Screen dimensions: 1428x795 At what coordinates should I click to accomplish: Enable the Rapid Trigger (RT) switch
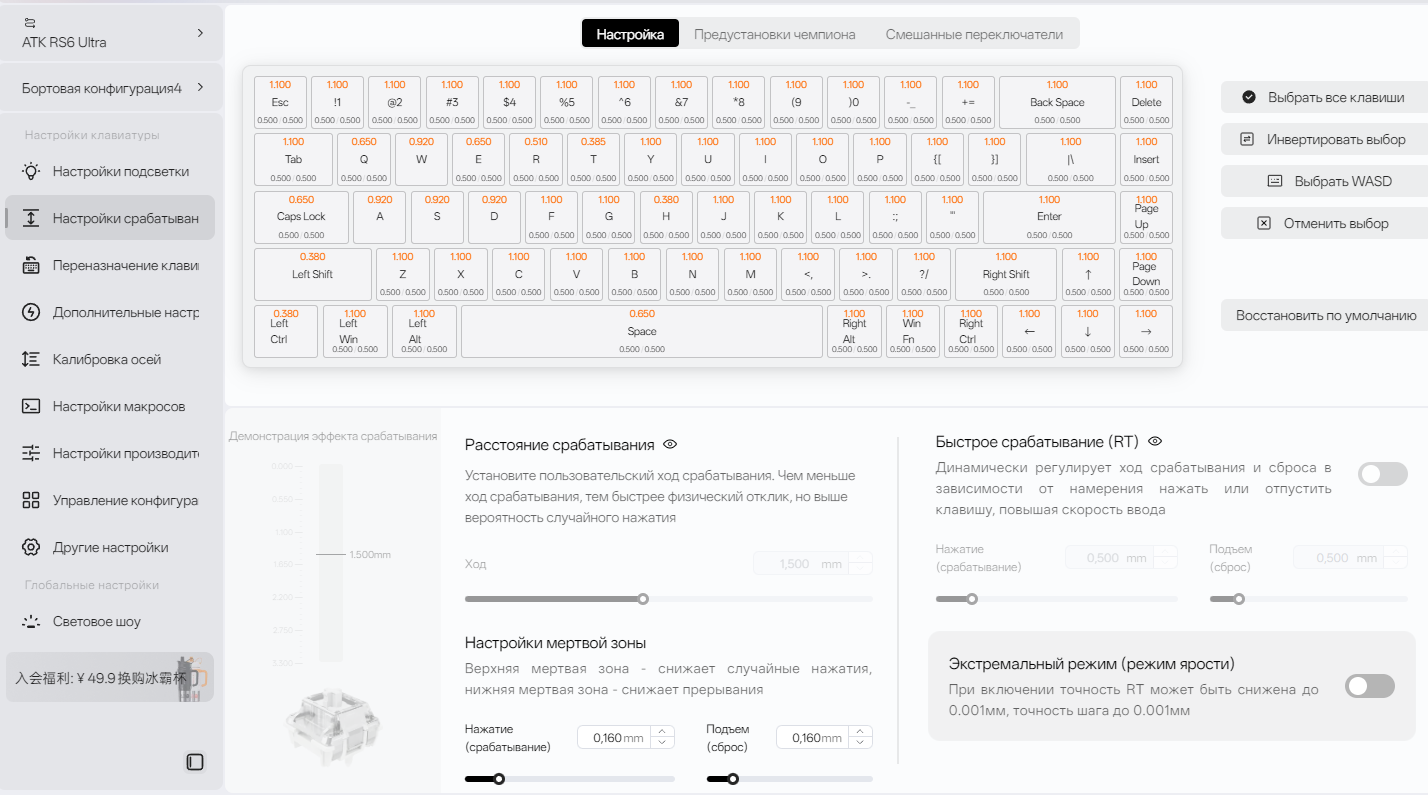[x=1382, y=474]
